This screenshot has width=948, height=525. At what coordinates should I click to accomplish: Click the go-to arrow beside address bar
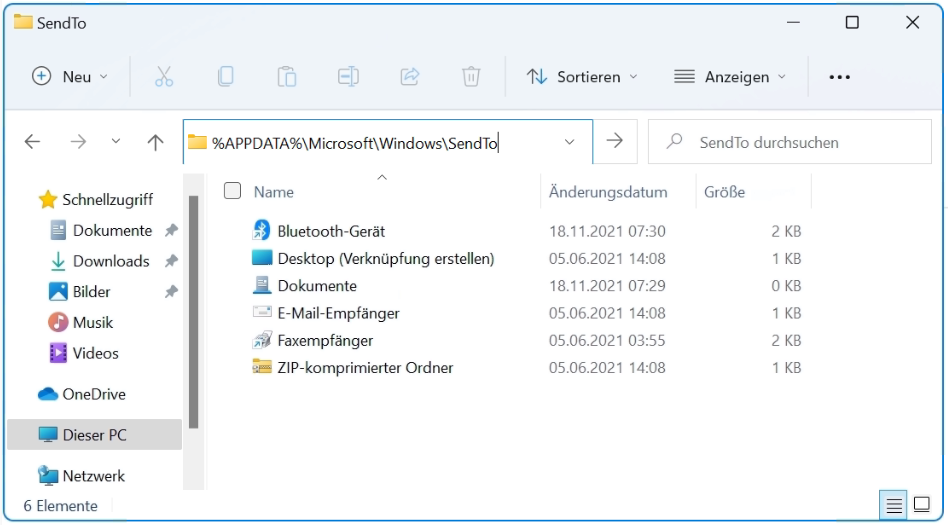pyautogui.click(x=615, y=142)
